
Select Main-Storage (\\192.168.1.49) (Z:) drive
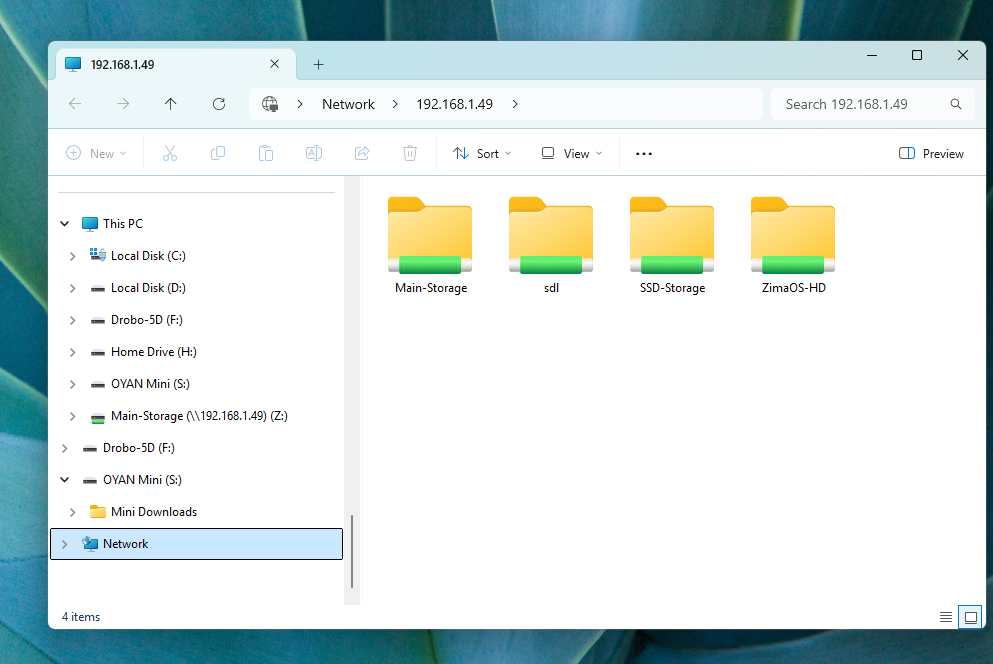coord(199,416)
